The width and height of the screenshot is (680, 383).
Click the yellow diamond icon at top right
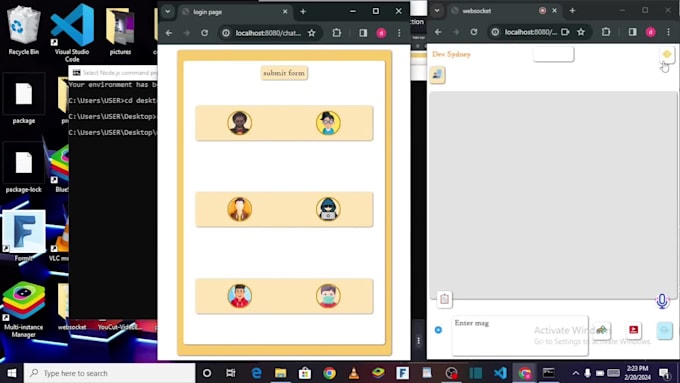tap(667, 54)
